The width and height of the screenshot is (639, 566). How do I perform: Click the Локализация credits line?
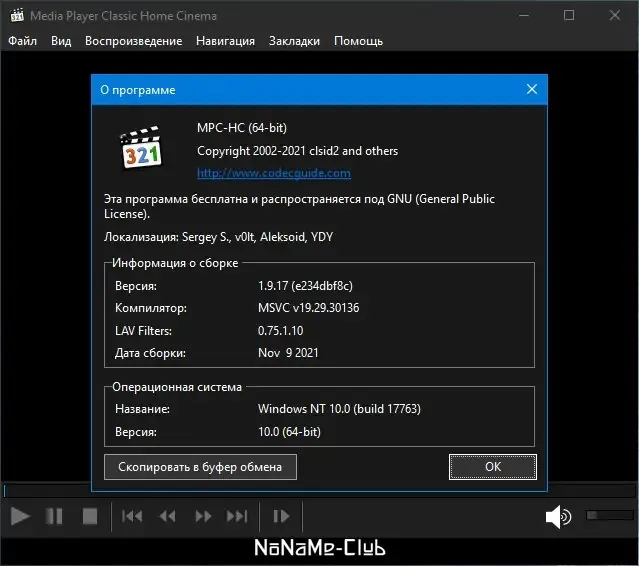[x=218, y=237]
